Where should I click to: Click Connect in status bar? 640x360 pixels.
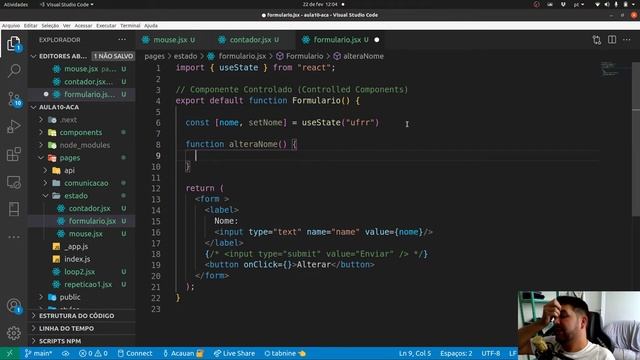(135, 353)
